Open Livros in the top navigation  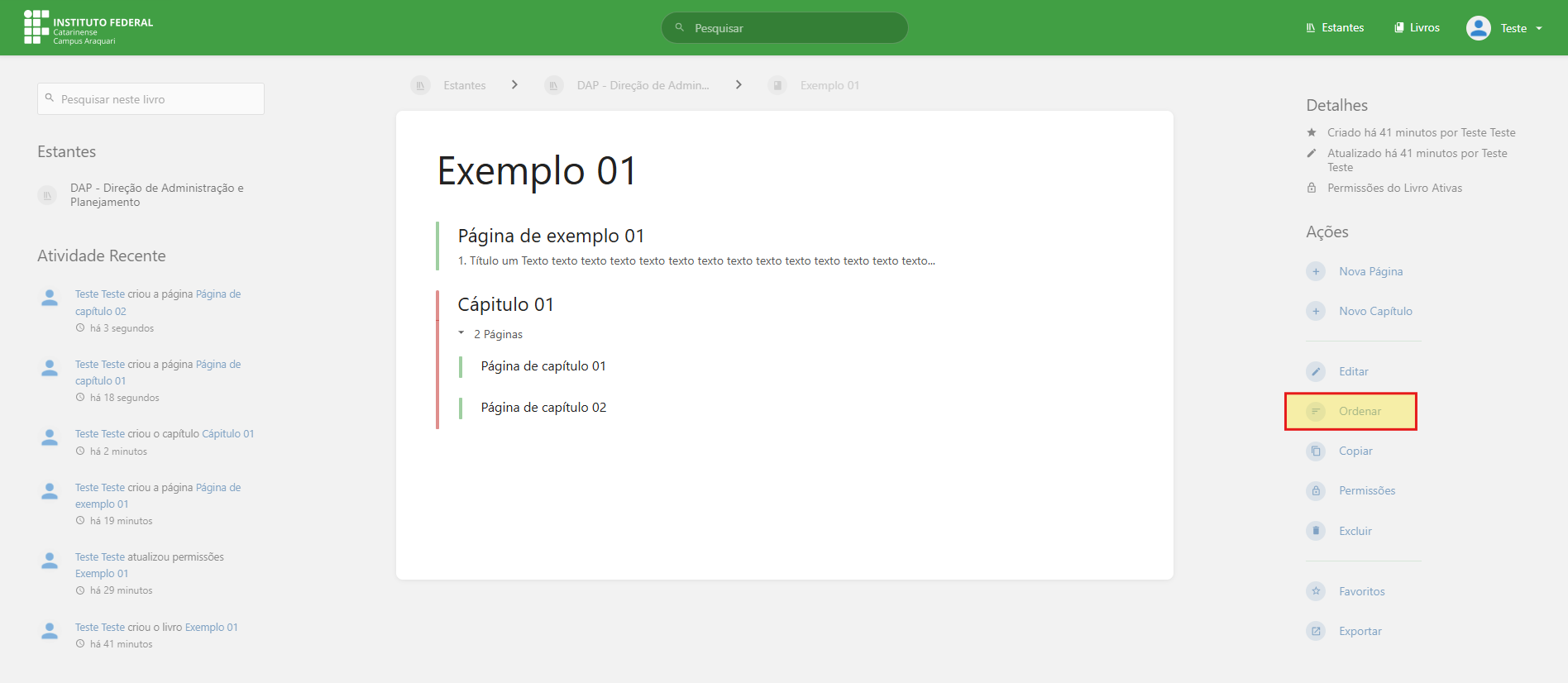[1417, 27]
